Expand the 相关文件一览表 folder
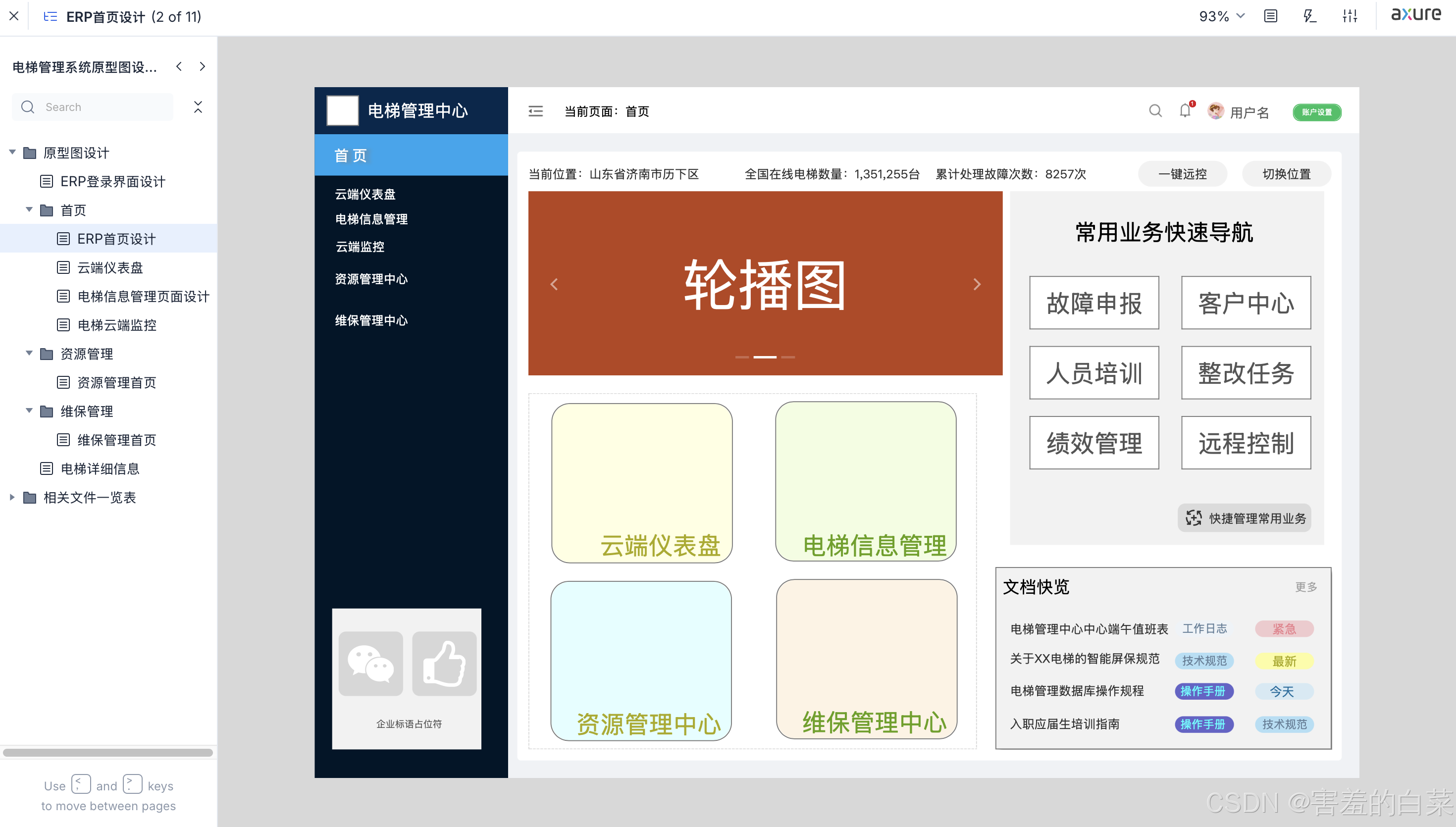 (x=12, y=497)
